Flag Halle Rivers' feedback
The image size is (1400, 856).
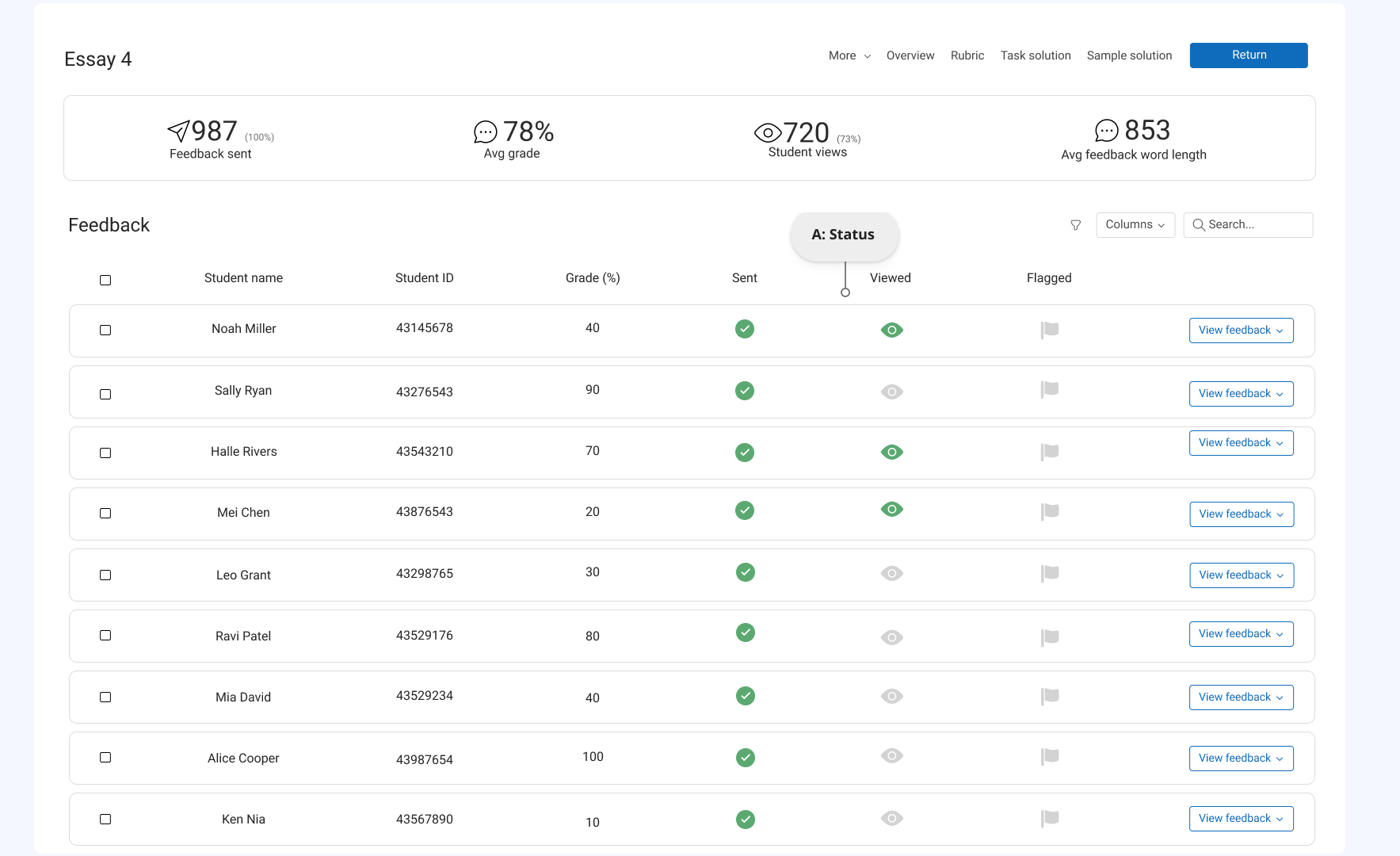pos(1050,452)
